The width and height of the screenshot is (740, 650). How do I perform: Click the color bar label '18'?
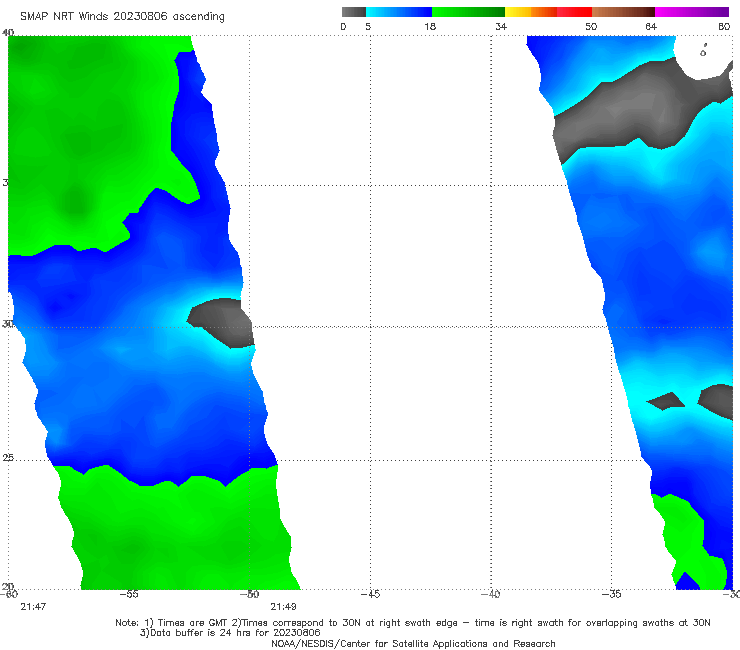click(x=430, y=26)
